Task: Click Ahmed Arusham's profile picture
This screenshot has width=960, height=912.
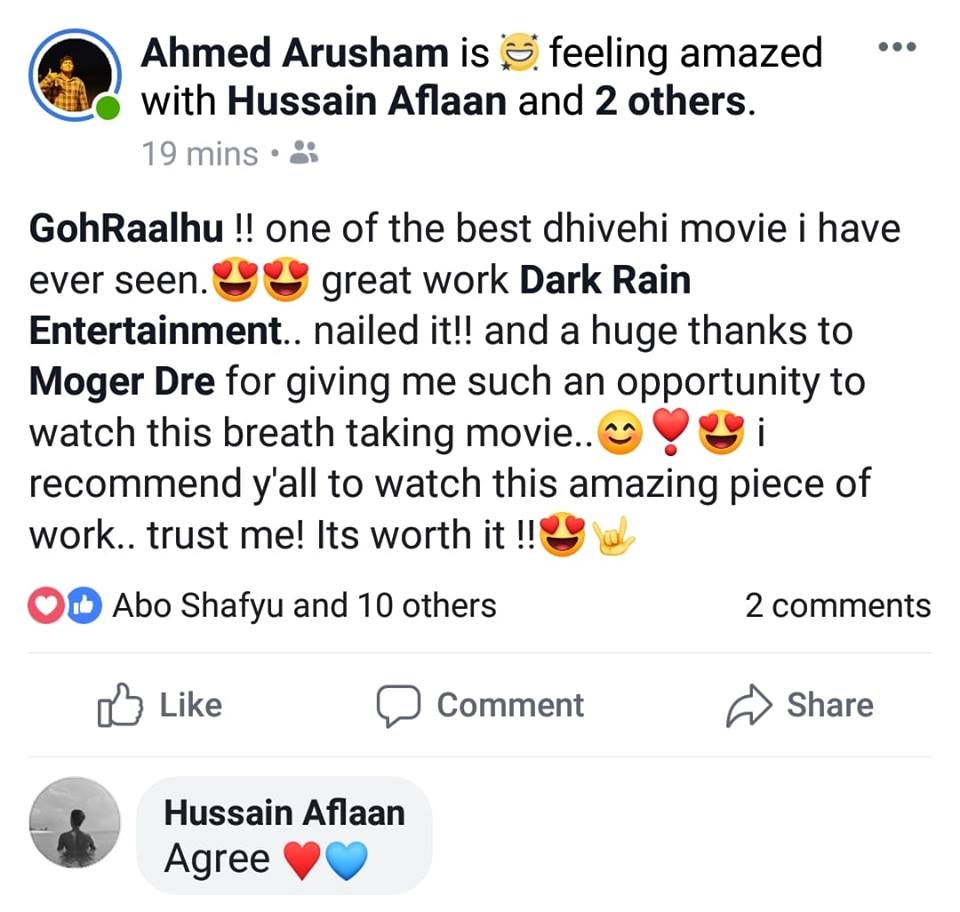Action: click(x=75, y=75)
